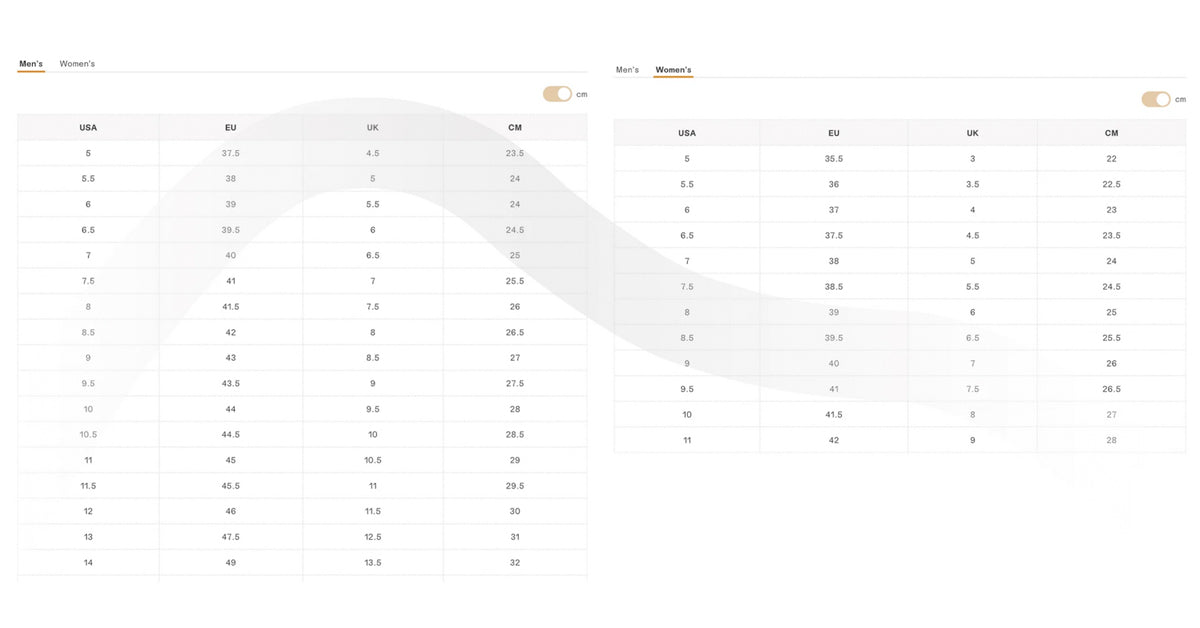Click EU size 35.5 in women's table
The height and width of the screenshot is (628, 1200).
tap(834, 159)
